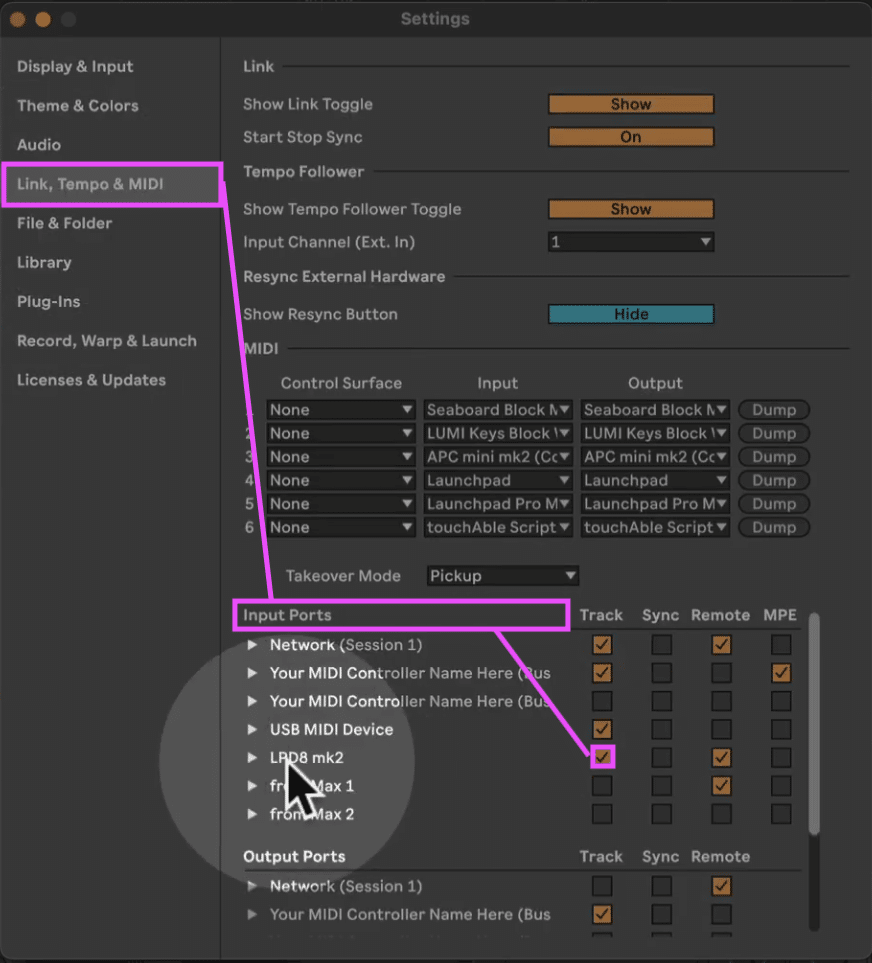Toggle Track checkbox for LPD8 mk2
Image resolution: width=872 pixels, height=963 pixels.
(x=602, y=758)
